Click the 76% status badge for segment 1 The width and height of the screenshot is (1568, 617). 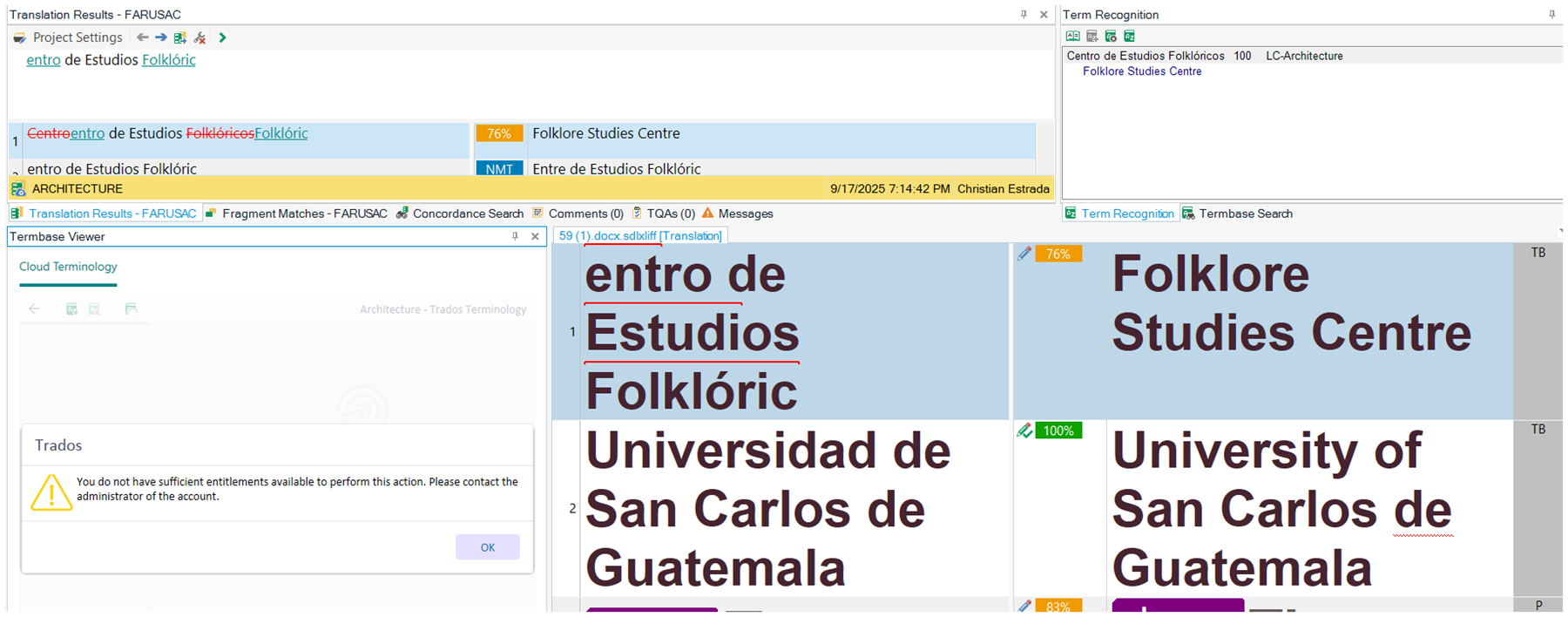pos(1058,254)
